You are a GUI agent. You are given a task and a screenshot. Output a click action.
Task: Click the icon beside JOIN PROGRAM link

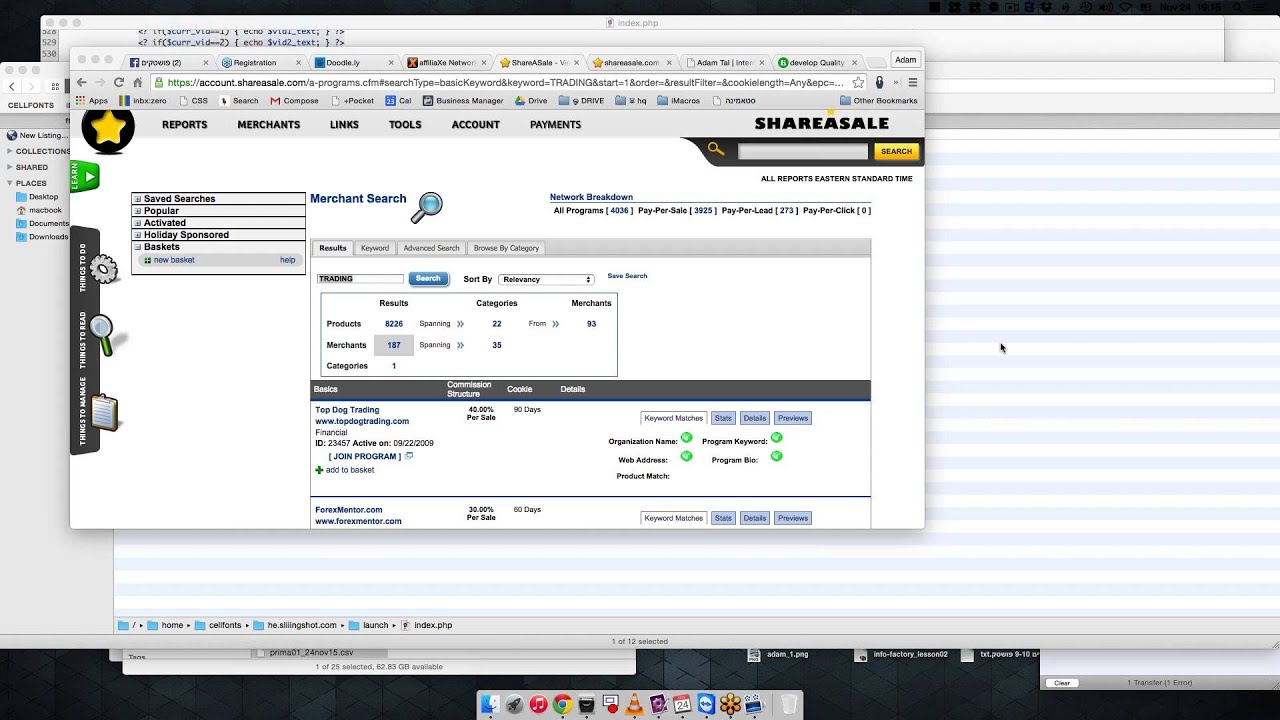[409, 456]
